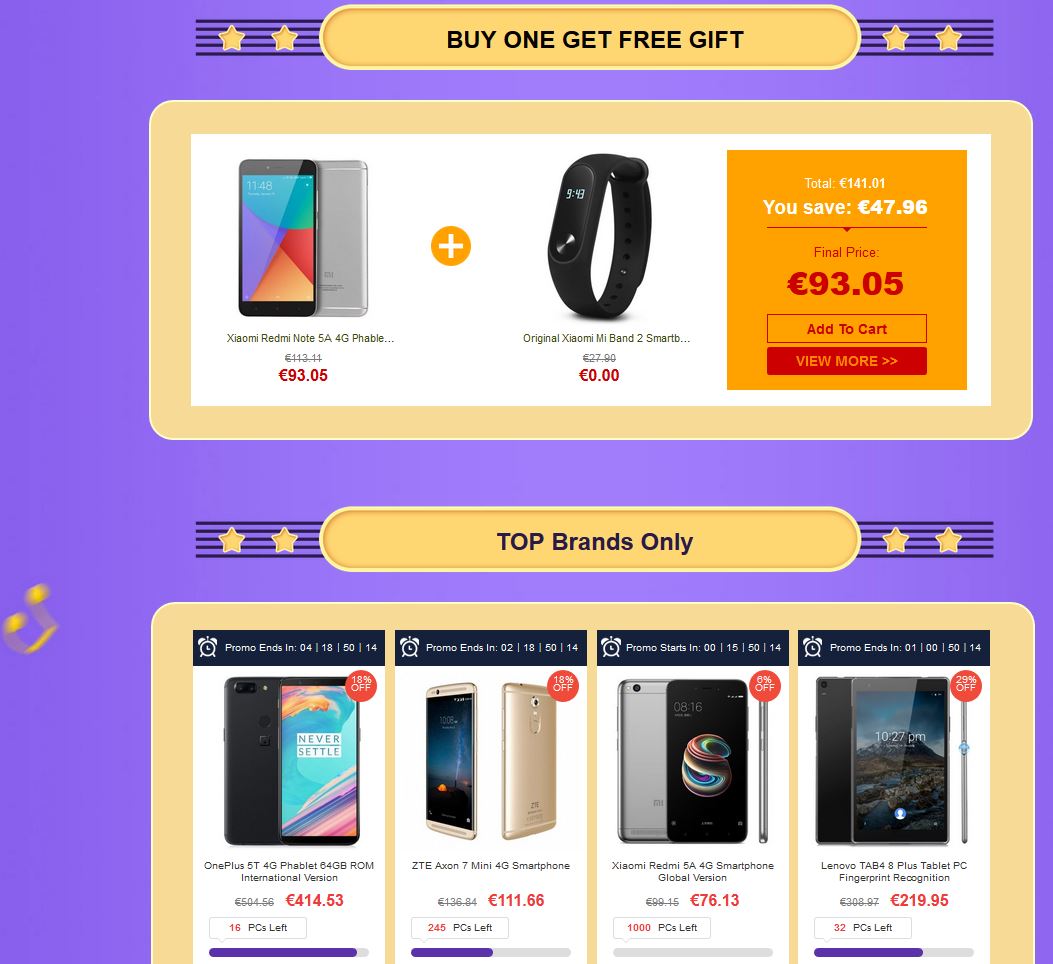Click the 18% OFF badge on OnePlus 5T
The image size is (1053, 964).
[361, 685]
